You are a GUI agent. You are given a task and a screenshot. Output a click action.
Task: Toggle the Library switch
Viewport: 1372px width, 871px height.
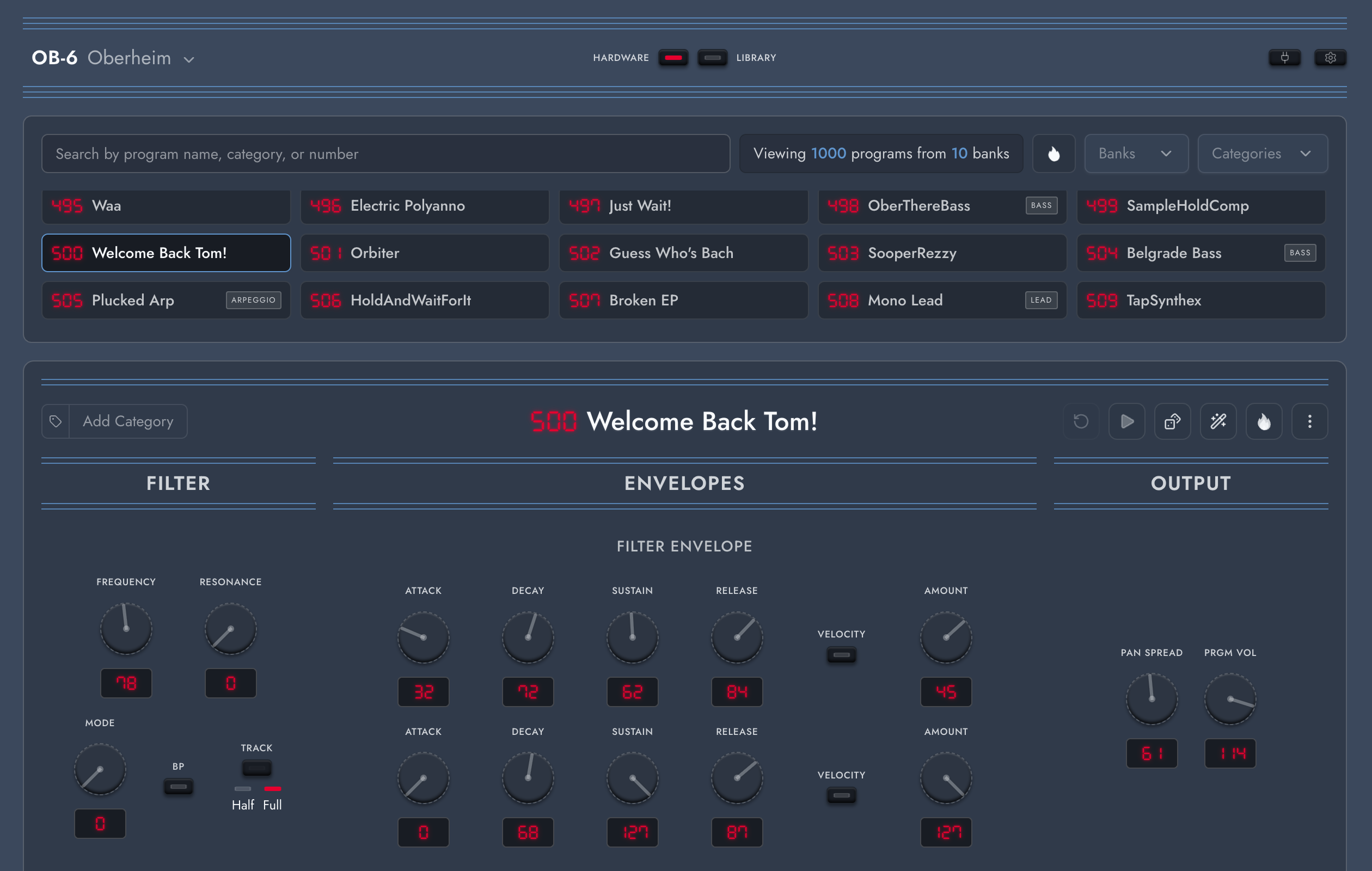[x=712, y=58]
